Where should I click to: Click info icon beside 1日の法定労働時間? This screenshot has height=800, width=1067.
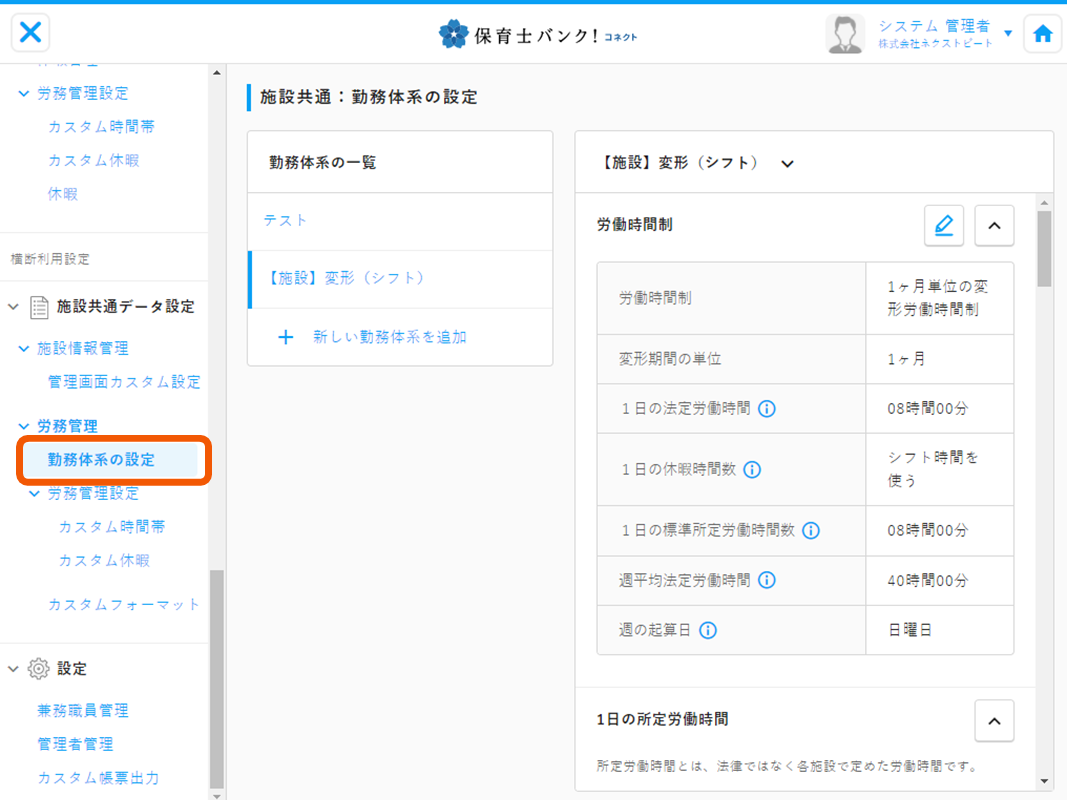(x=767, y=408)
